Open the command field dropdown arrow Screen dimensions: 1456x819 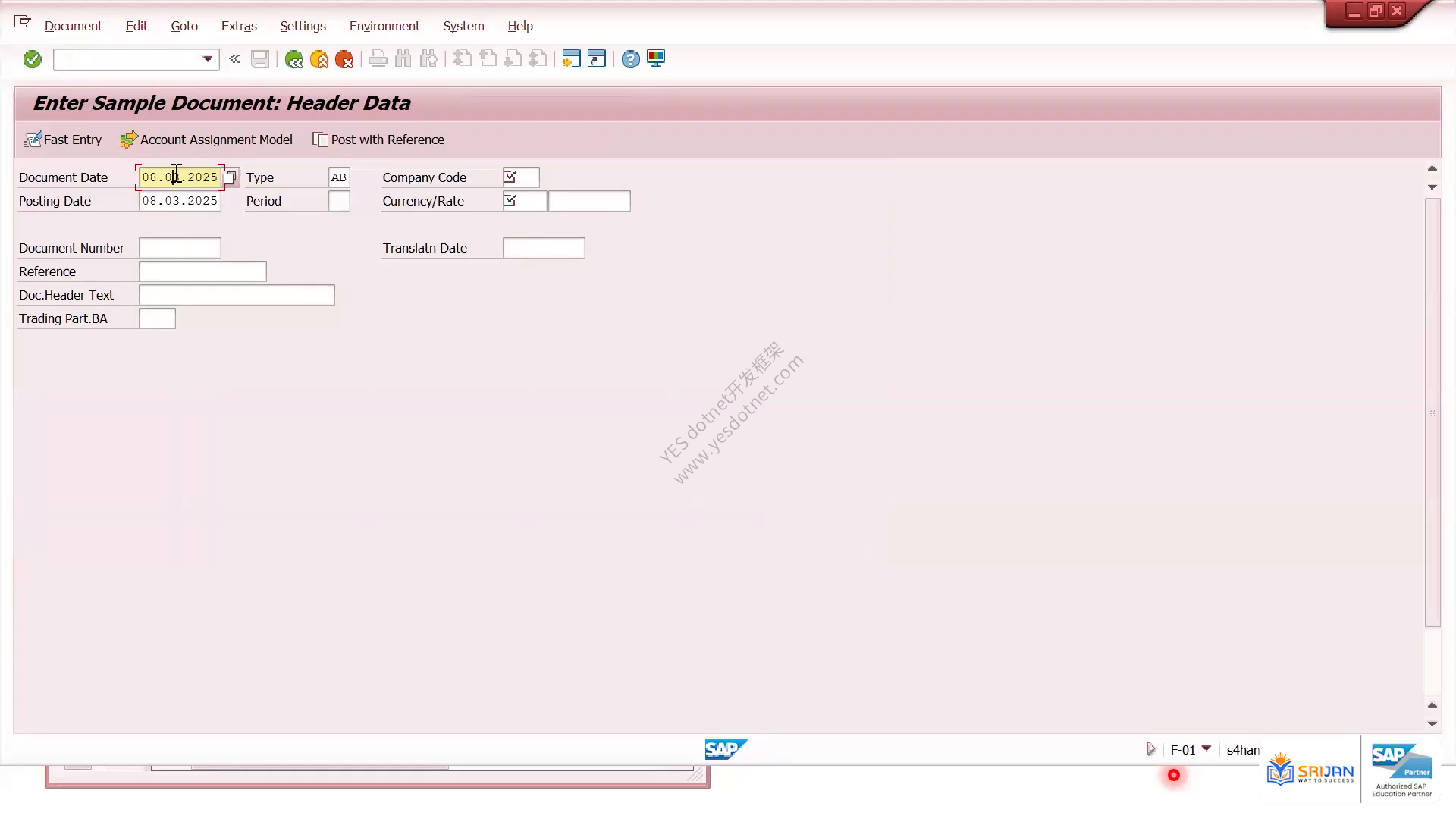pos(207,59)
